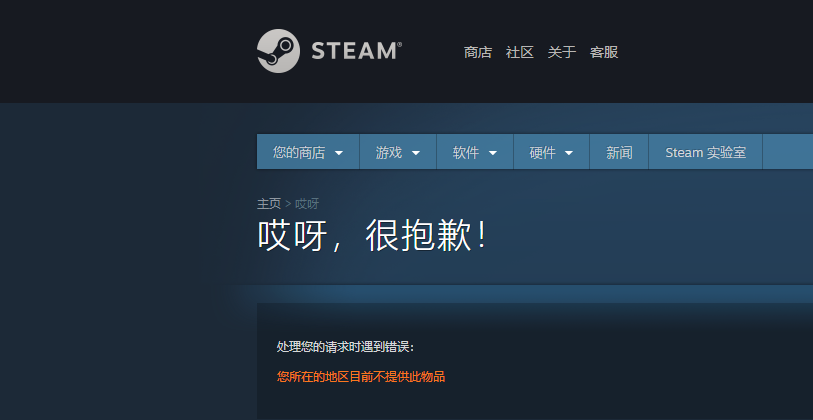Expand the 您的商店 dropdown menu
Screen dimensions: 813x420
(x=299, y=153)
